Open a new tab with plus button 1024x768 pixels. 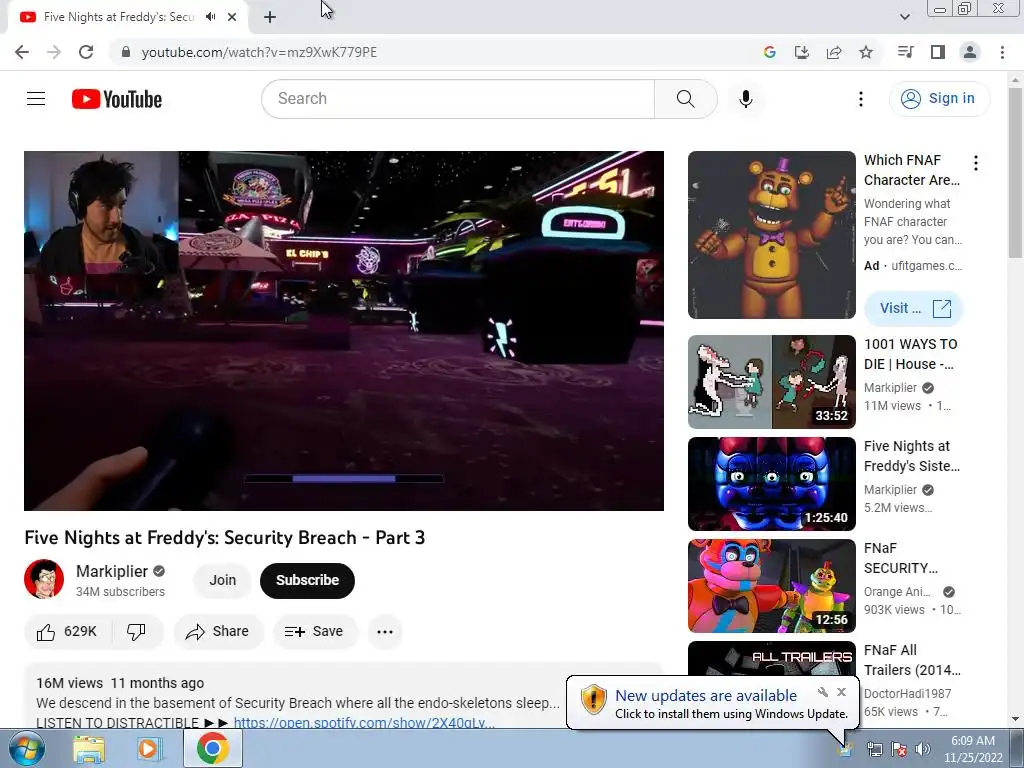point(270,17)
